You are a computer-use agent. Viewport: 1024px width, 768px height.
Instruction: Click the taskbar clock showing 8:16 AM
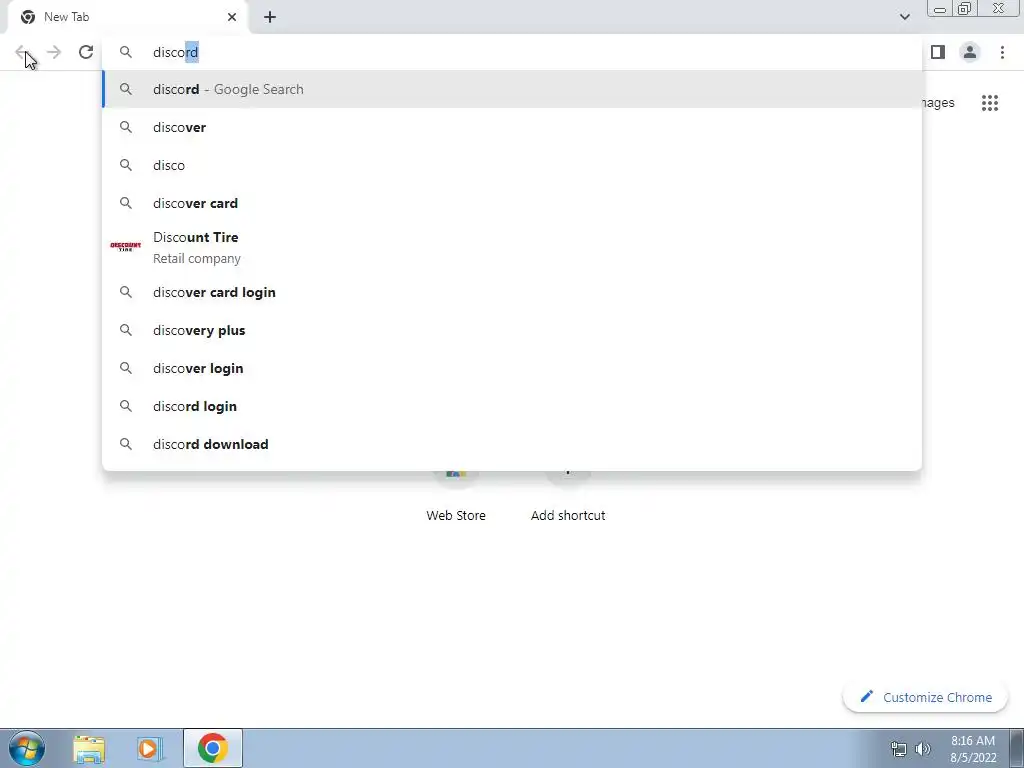click(973, 749)
